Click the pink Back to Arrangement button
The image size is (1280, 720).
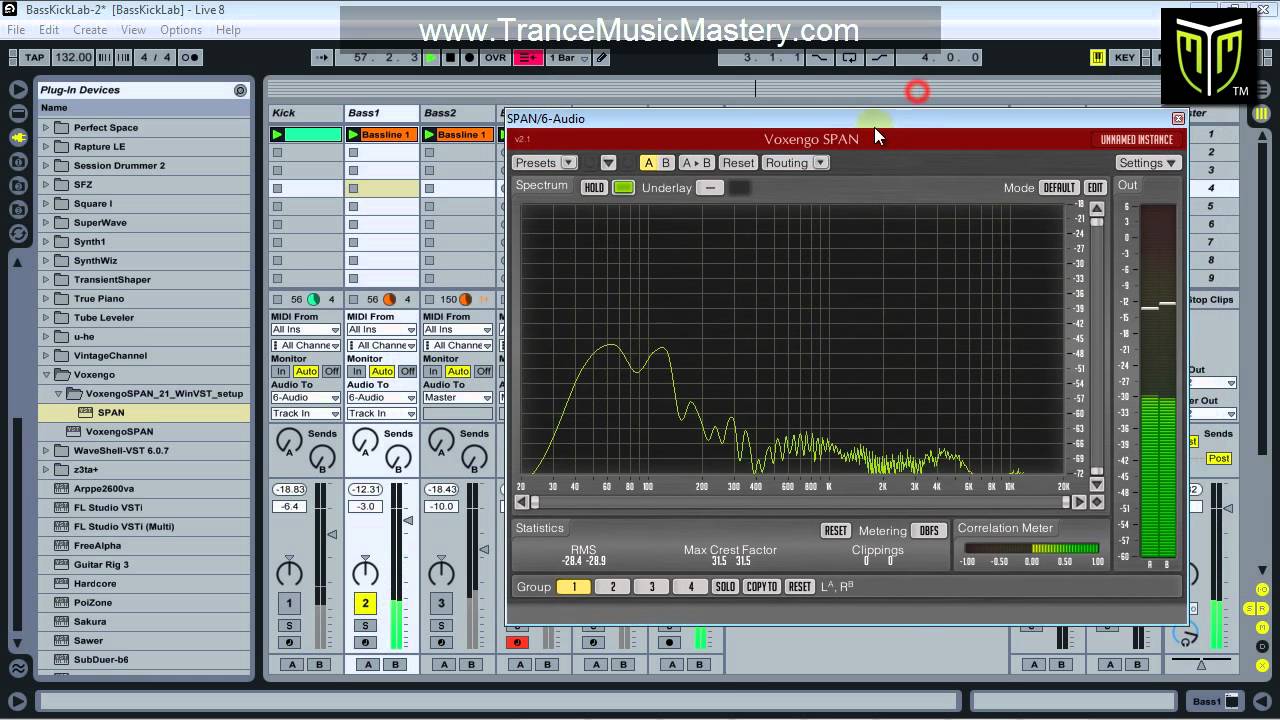(528, 58)
